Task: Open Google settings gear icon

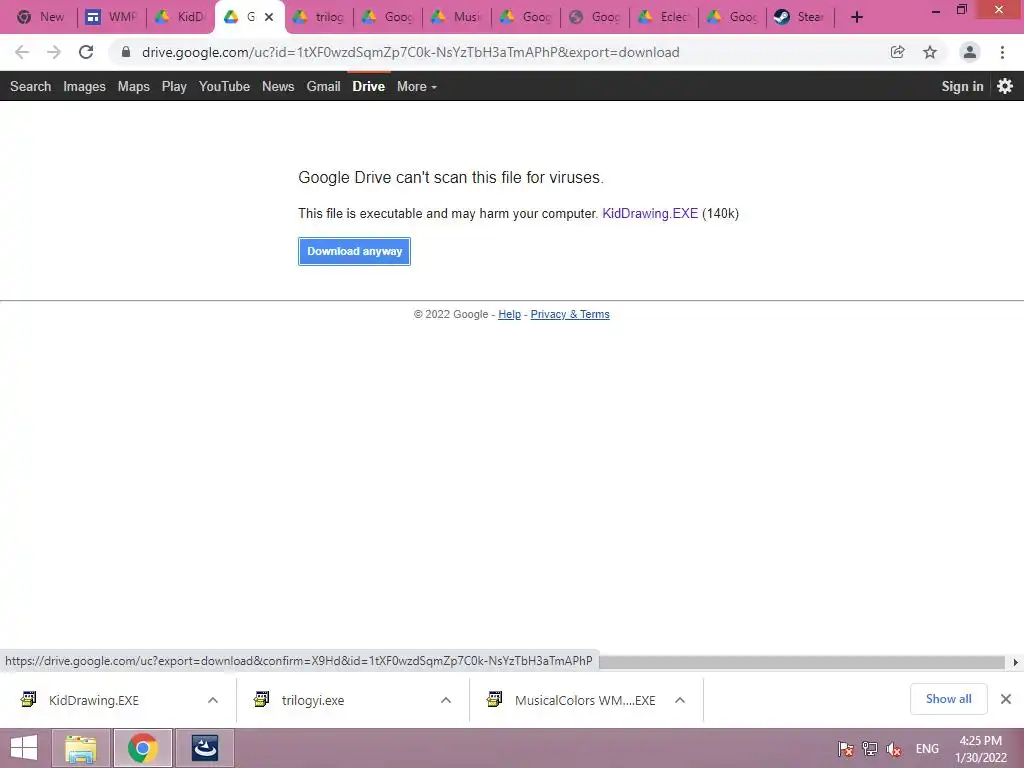Action: point(1005,86)
